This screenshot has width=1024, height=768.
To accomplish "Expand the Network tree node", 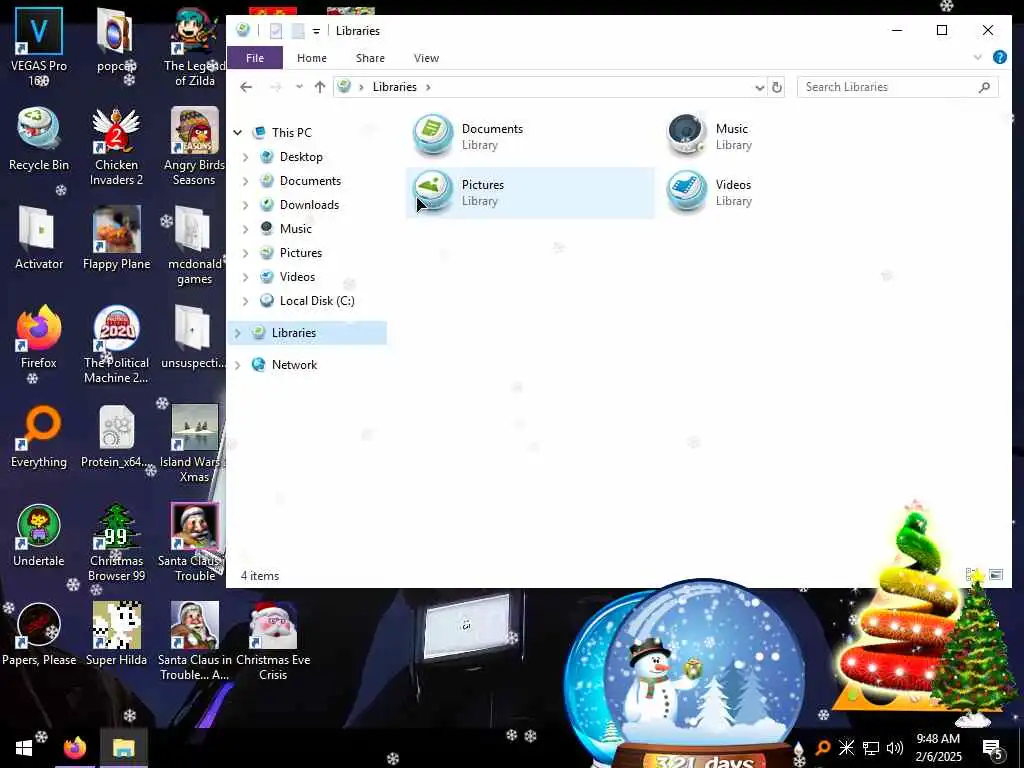I will 238,365.
